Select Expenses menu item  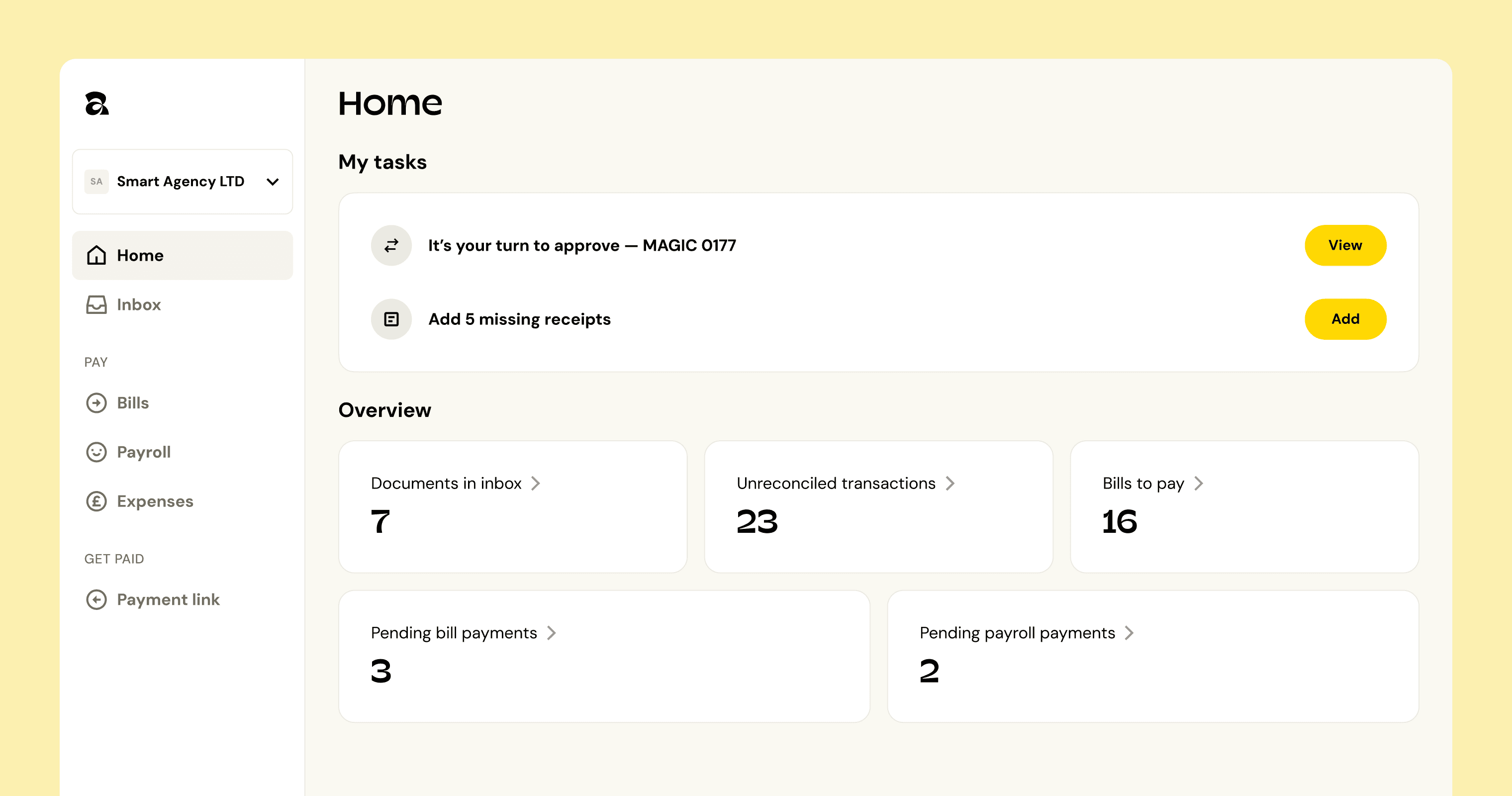155,501
